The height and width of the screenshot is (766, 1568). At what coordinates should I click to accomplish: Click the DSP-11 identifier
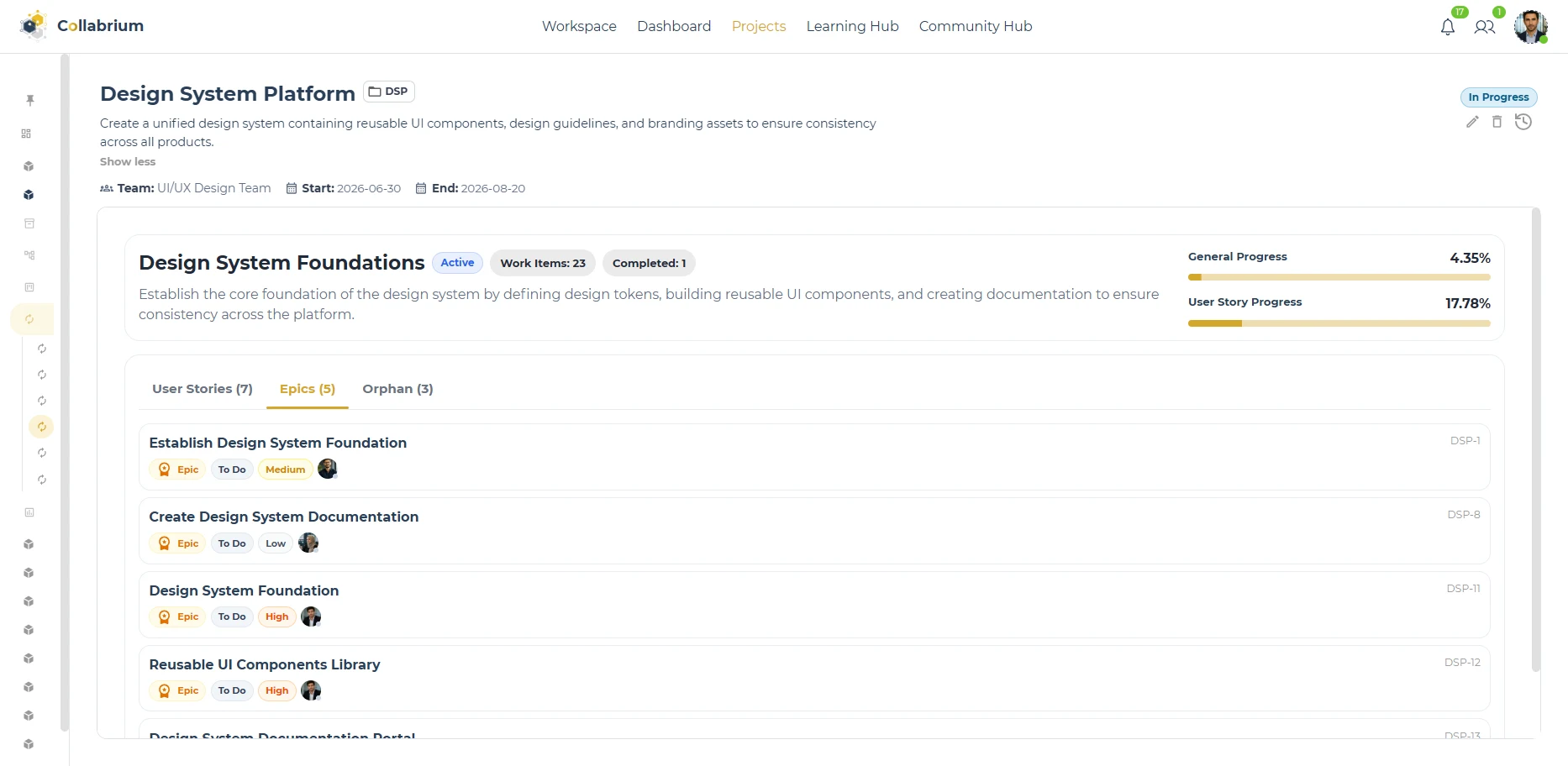(1463, 589)
